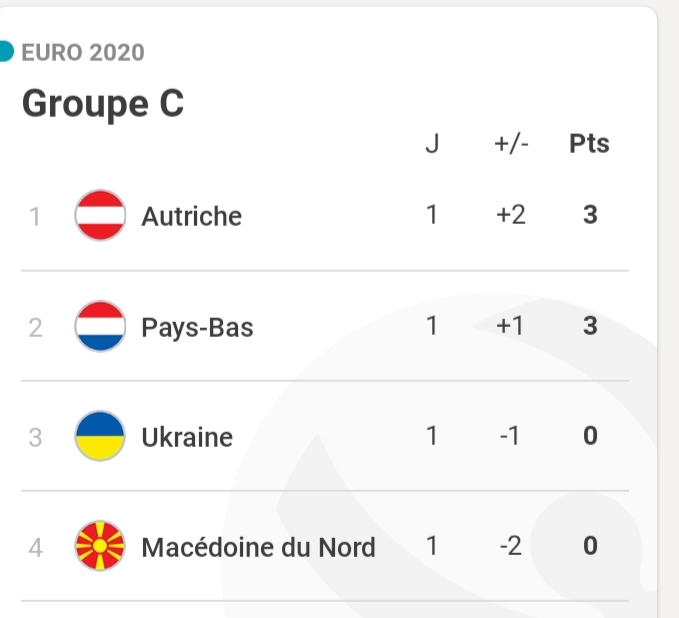Screen dimensions: 679x618
Task: Open the Ukraine team name
Action: point(187,437)
